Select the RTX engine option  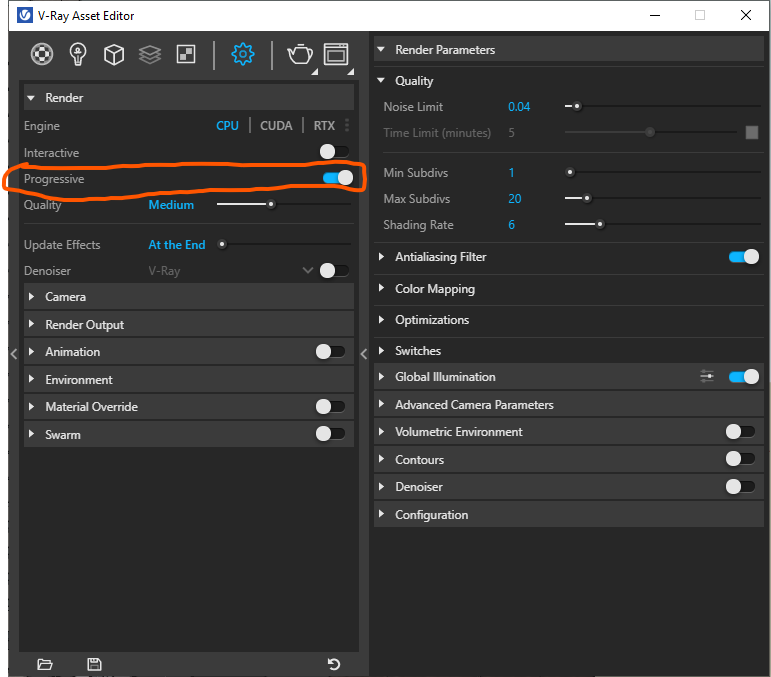pos(324,126)
